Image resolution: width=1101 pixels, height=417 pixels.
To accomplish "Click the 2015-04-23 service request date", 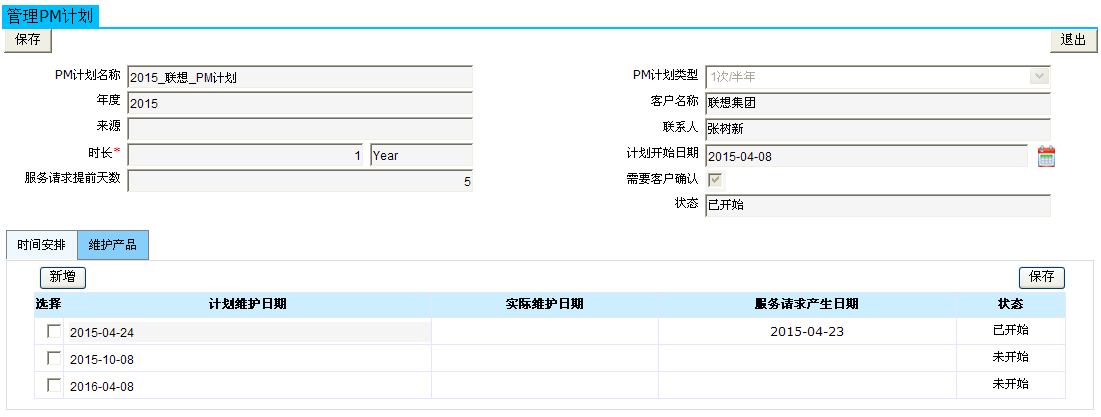I will [x=807, y=331].
